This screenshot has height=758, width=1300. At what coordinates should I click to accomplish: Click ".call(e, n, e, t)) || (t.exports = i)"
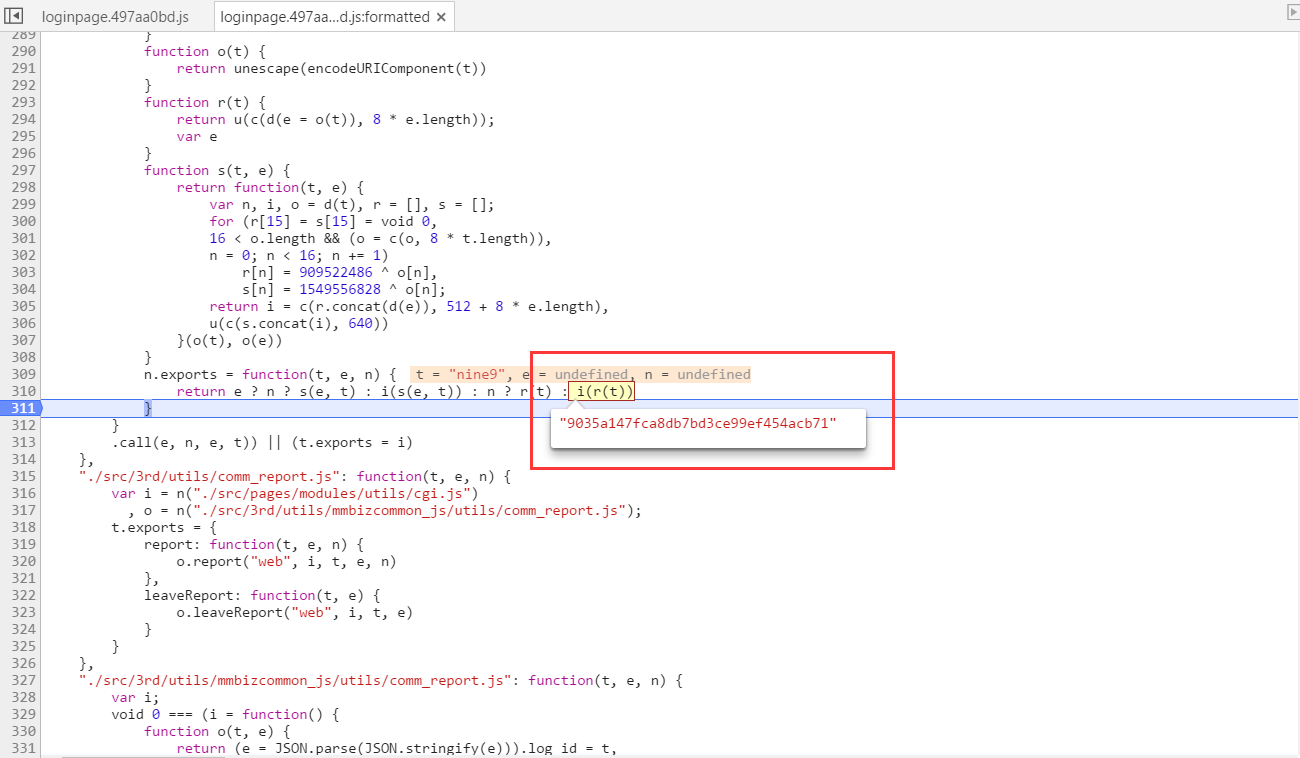[x=262, y=442]
